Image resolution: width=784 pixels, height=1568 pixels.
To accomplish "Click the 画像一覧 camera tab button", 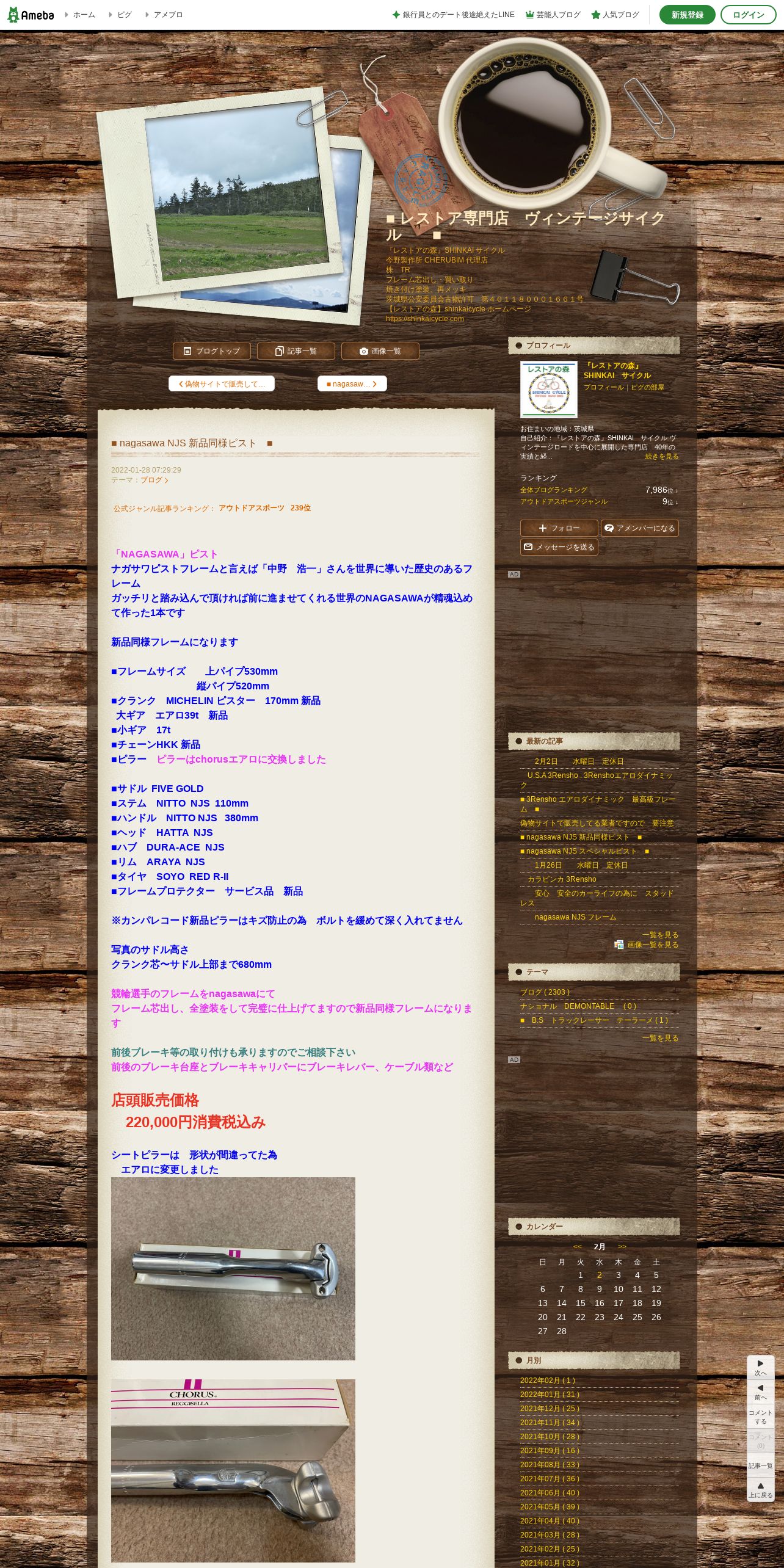I will (x=380, y=351).
